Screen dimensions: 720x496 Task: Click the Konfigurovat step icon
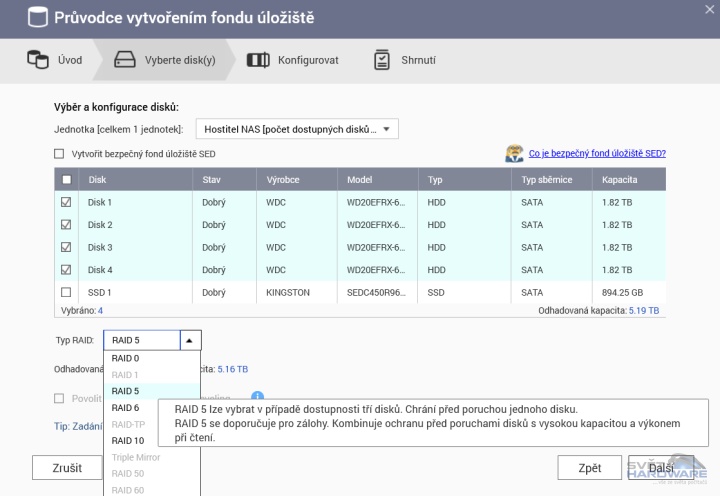pos(258,60)
